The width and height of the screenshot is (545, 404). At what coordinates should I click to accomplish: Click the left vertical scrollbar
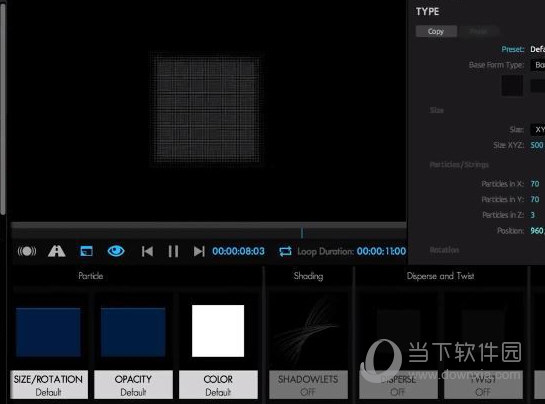(3, 108)
